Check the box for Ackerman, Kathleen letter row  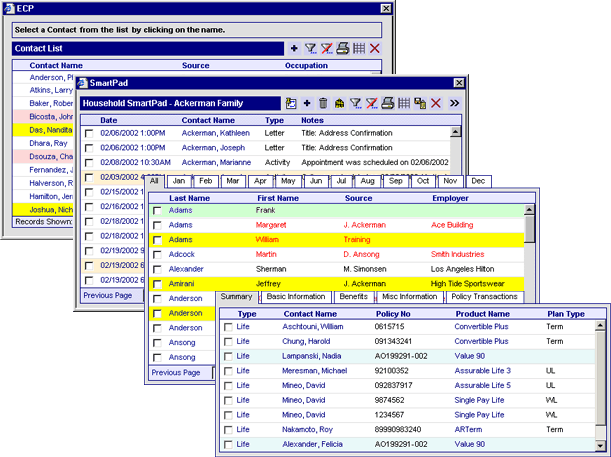(90, 133)
